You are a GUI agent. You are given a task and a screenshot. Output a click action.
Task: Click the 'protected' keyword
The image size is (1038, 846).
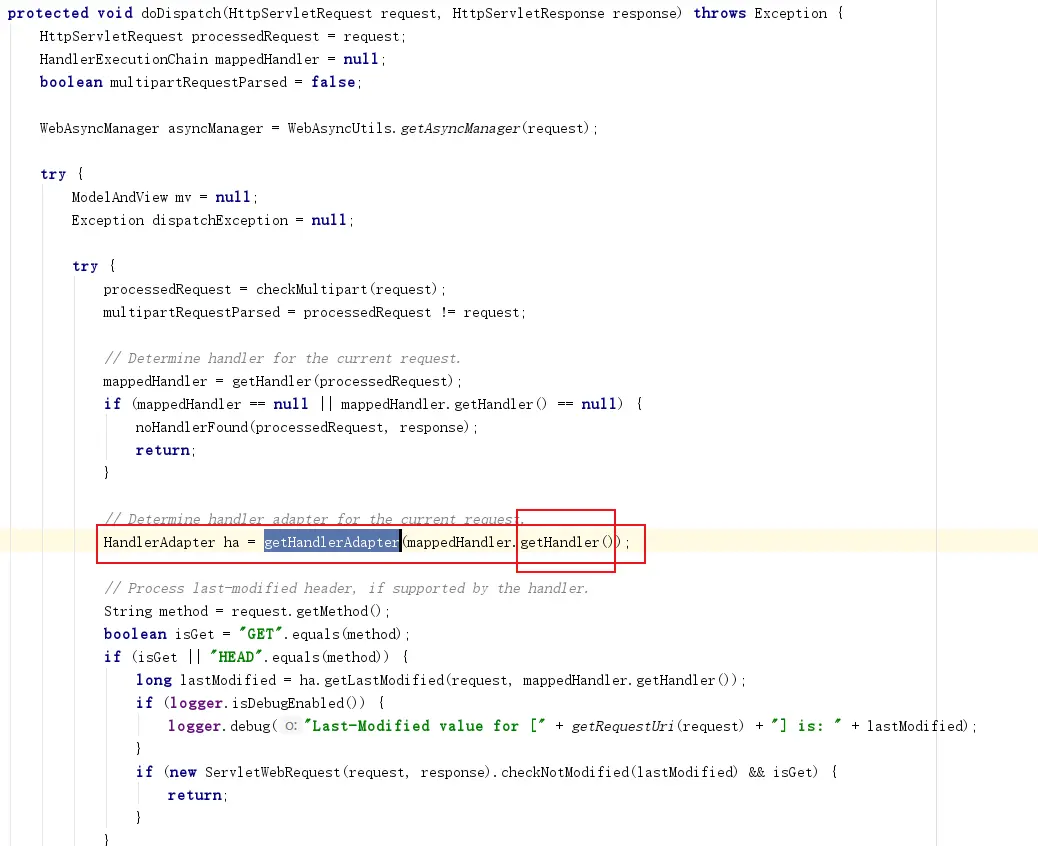click(48, 13)
